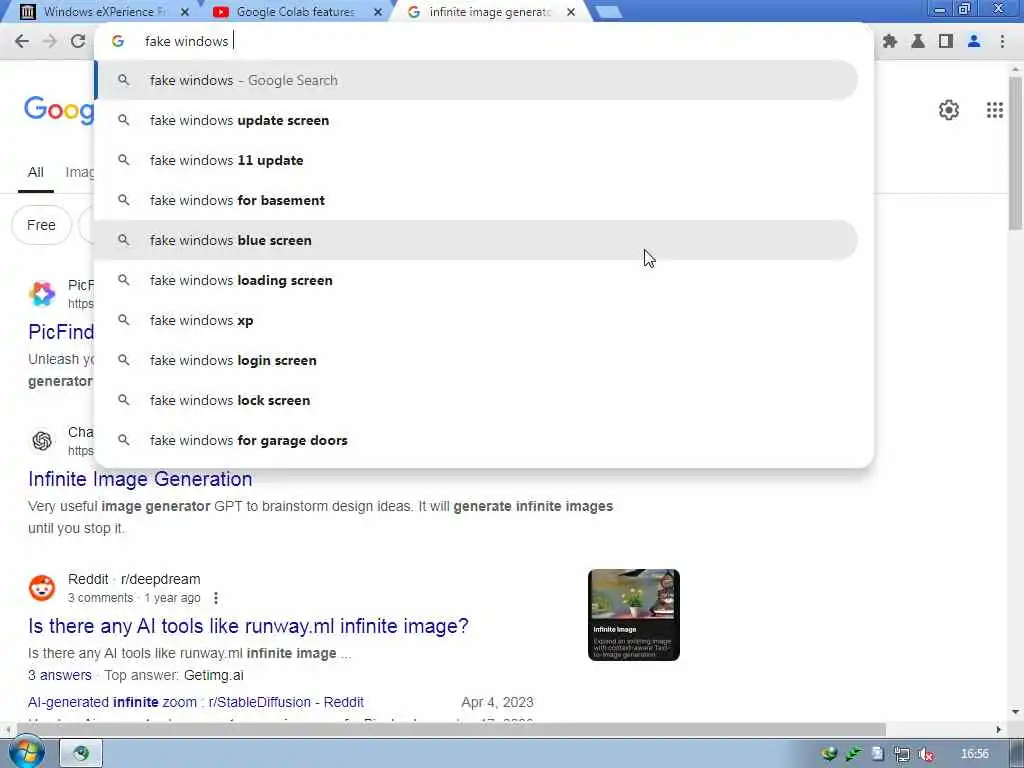The height and width of the screenshot is (768, 1024).
Task: Select suggestion fake windows xp
Action: (477, 320)
